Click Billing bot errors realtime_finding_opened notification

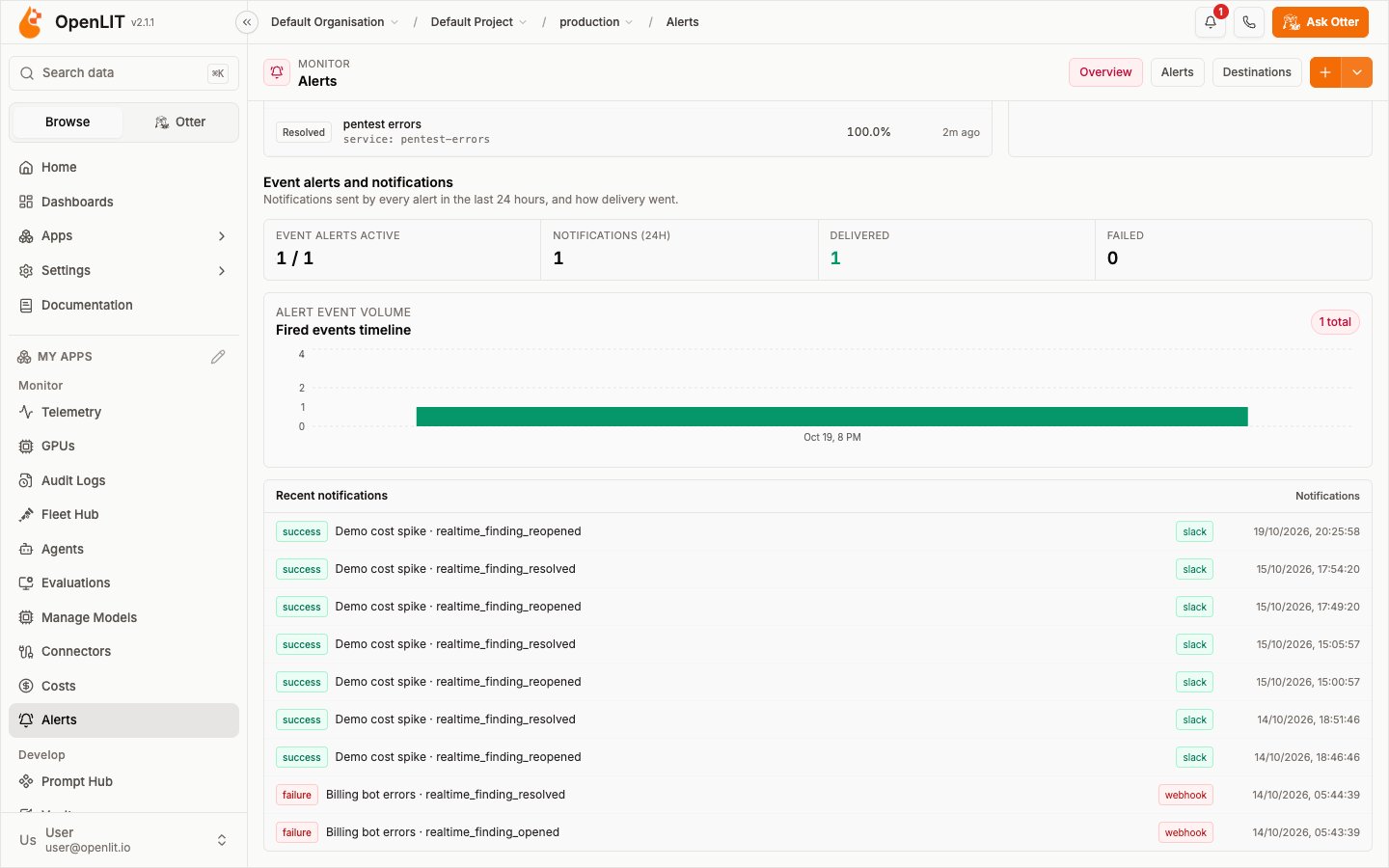point(818,832)
